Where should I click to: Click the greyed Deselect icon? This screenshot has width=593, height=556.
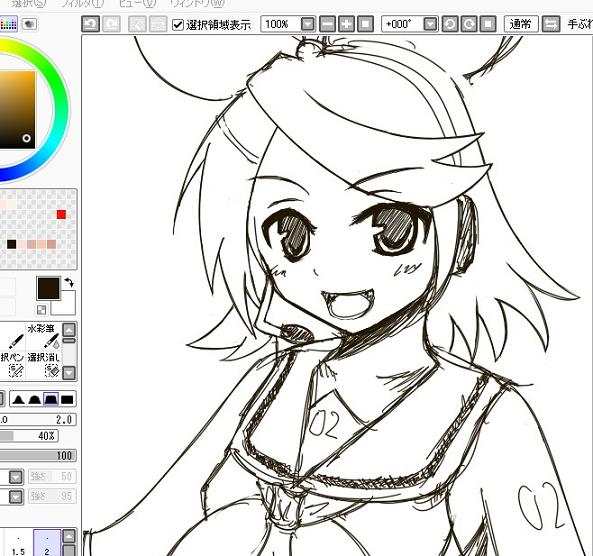[x=137, y=24]
